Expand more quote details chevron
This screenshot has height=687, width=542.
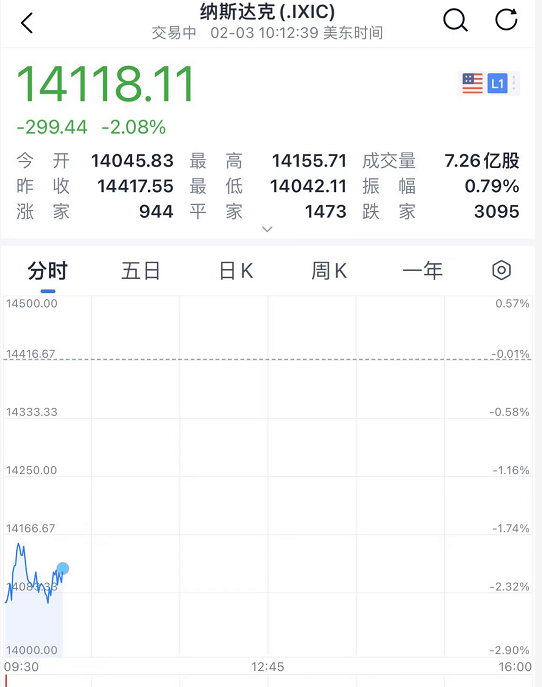click(267, 229)
